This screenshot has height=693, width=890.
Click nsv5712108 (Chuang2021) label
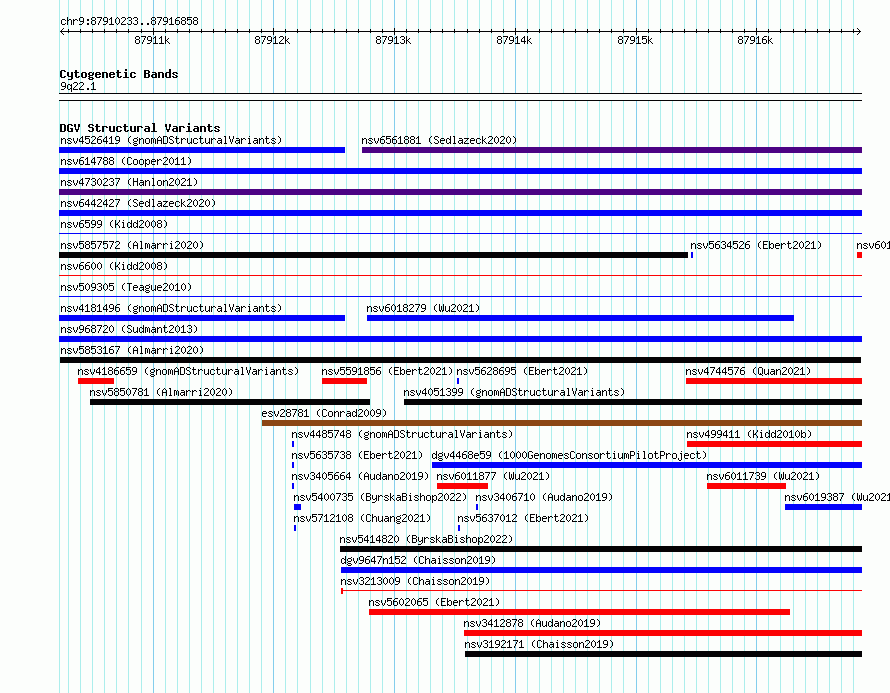(362, 518)
